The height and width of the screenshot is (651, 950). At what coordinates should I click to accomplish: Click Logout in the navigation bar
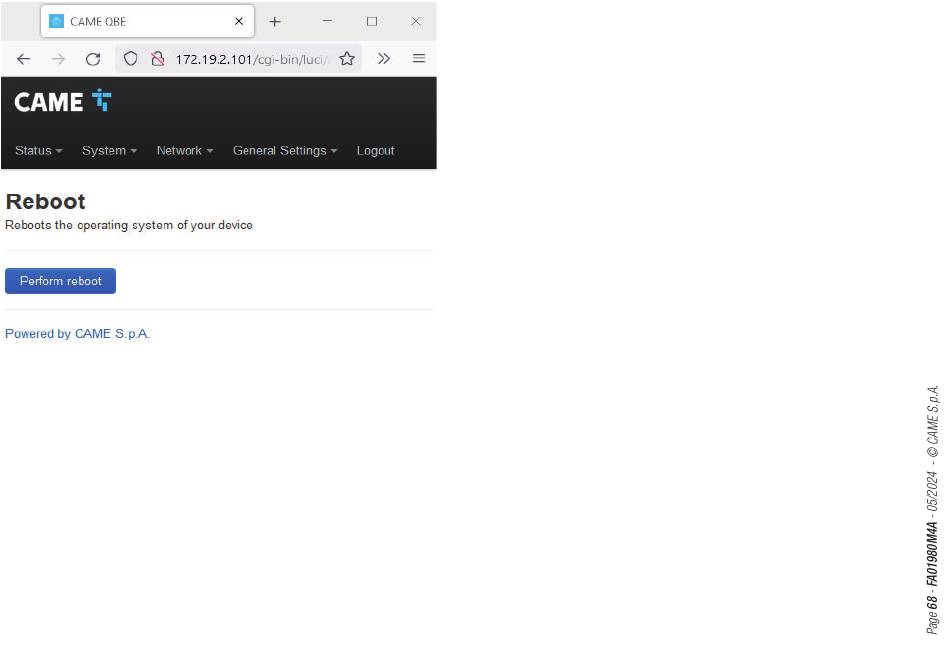[375, 150]
